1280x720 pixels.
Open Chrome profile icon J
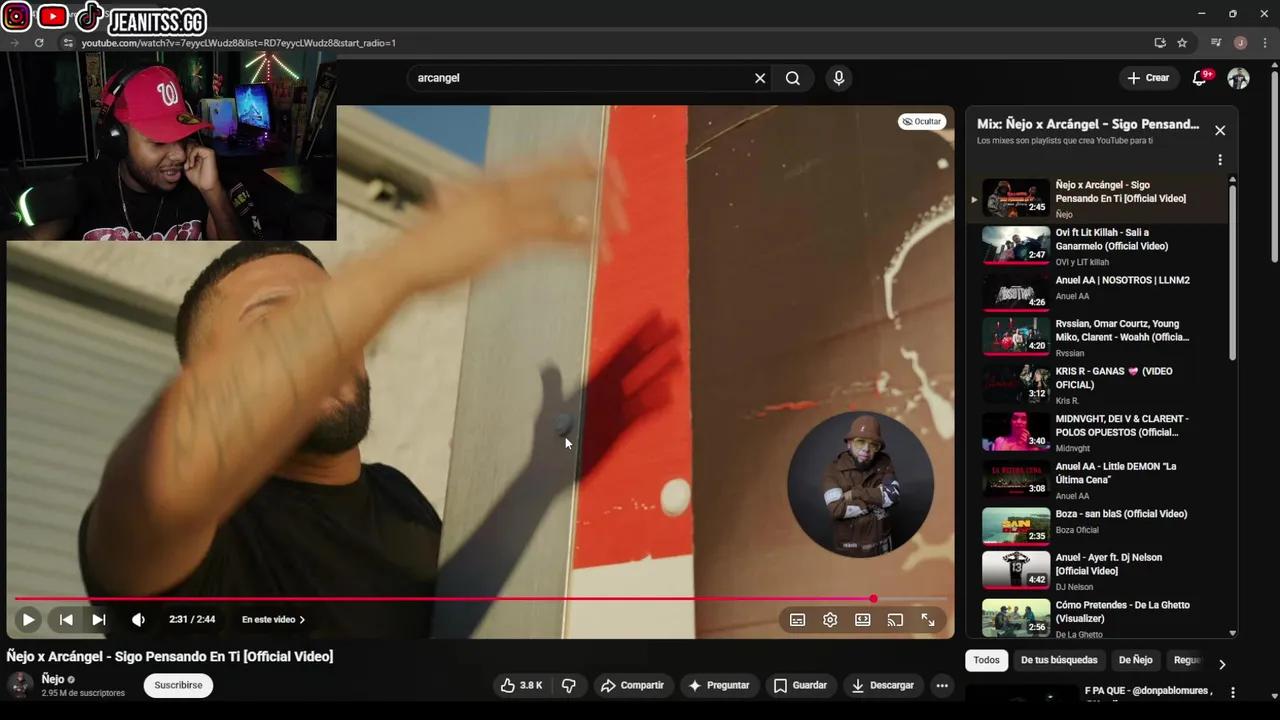[1240, 43]
